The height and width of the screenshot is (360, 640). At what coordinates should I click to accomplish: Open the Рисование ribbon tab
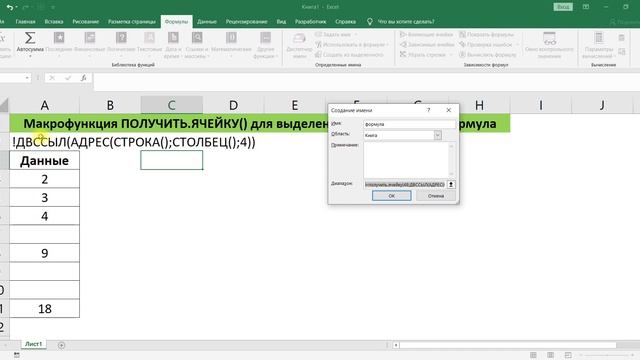pyautogui.click(x=86, y=22)
